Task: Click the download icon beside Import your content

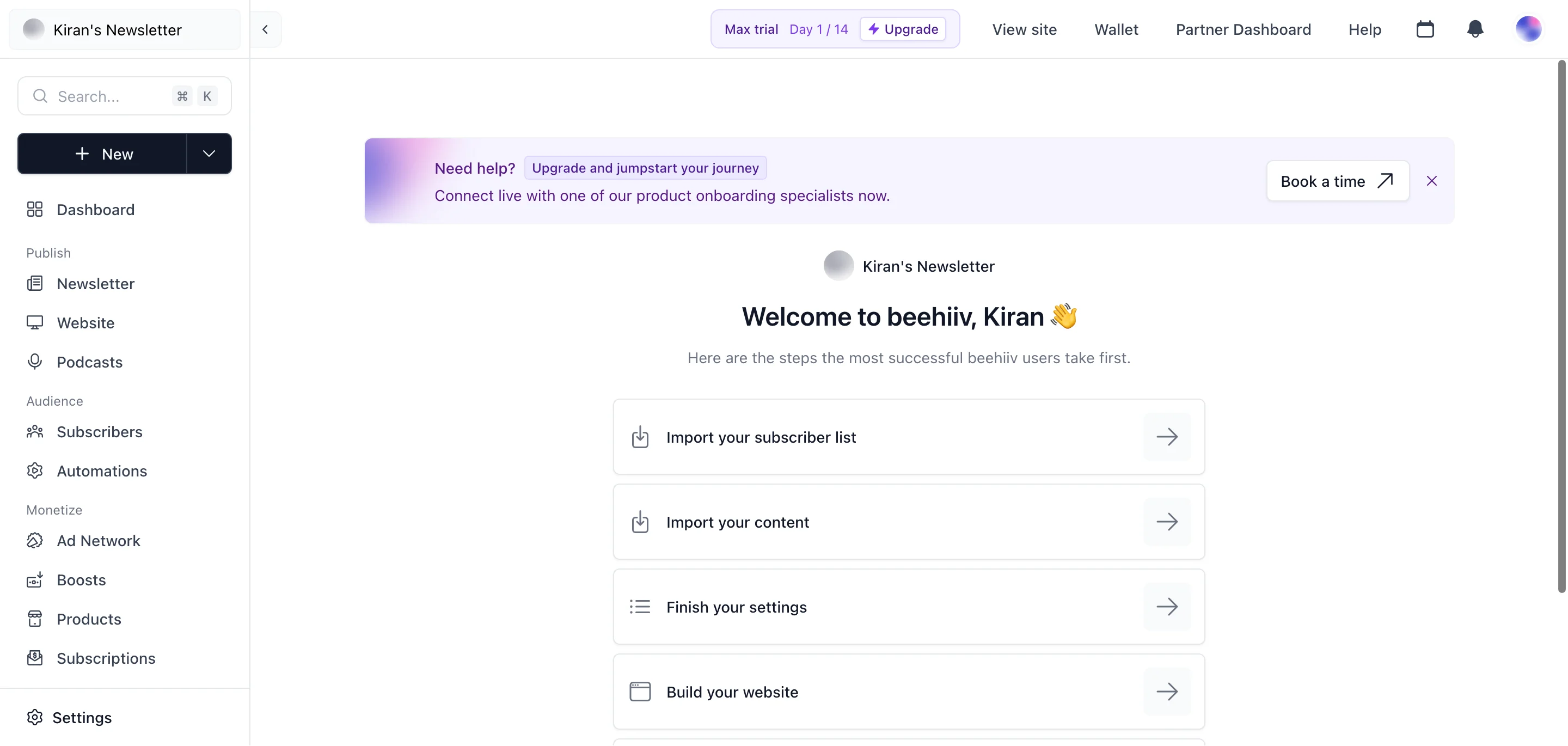Action: click(640, 522)
